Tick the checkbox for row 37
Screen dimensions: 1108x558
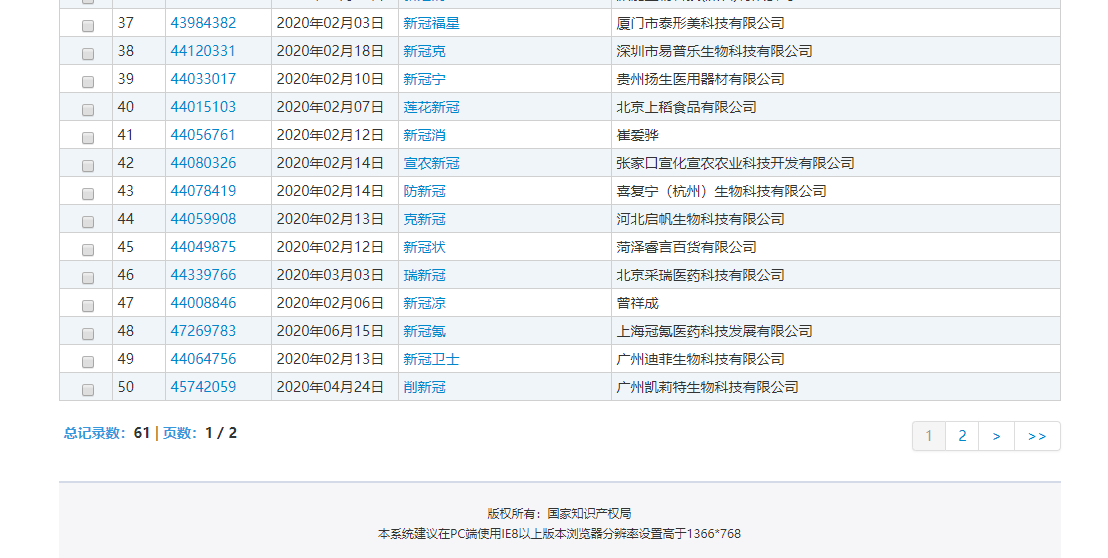click(88, 25)
